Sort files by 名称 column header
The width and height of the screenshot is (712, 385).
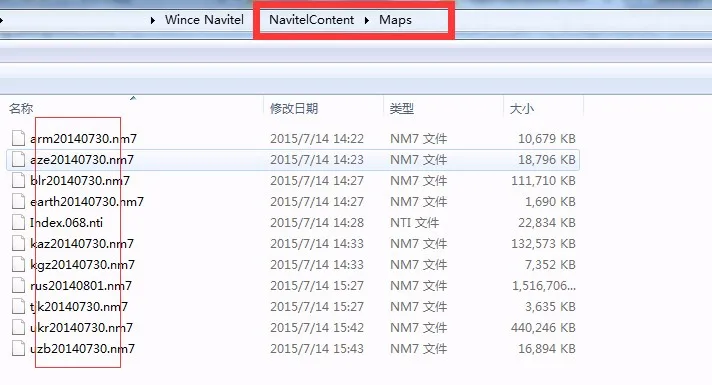click(21, 109)
